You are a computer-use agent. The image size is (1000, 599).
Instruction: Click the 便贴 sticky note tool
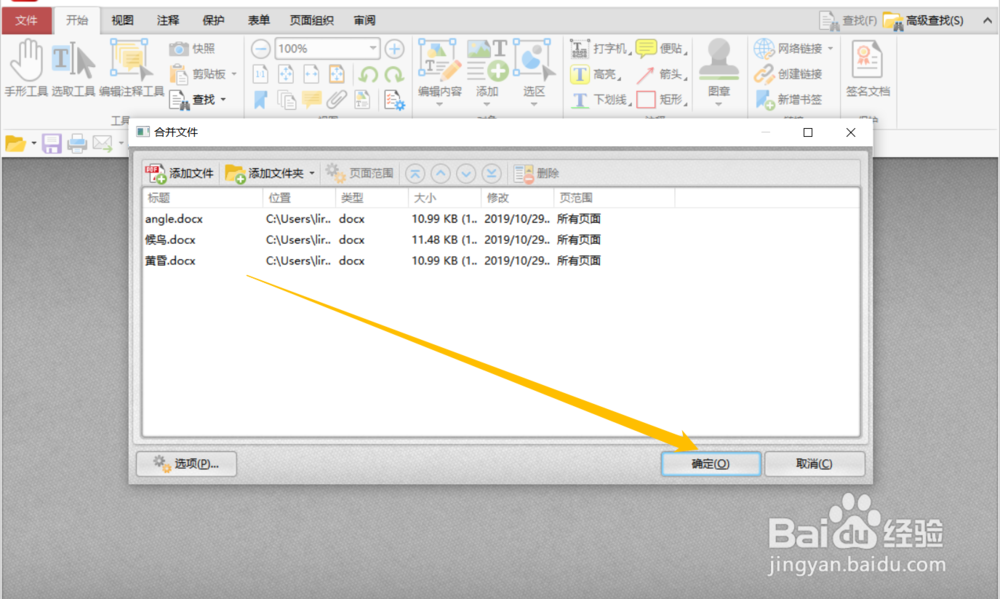tap(661, 48)
